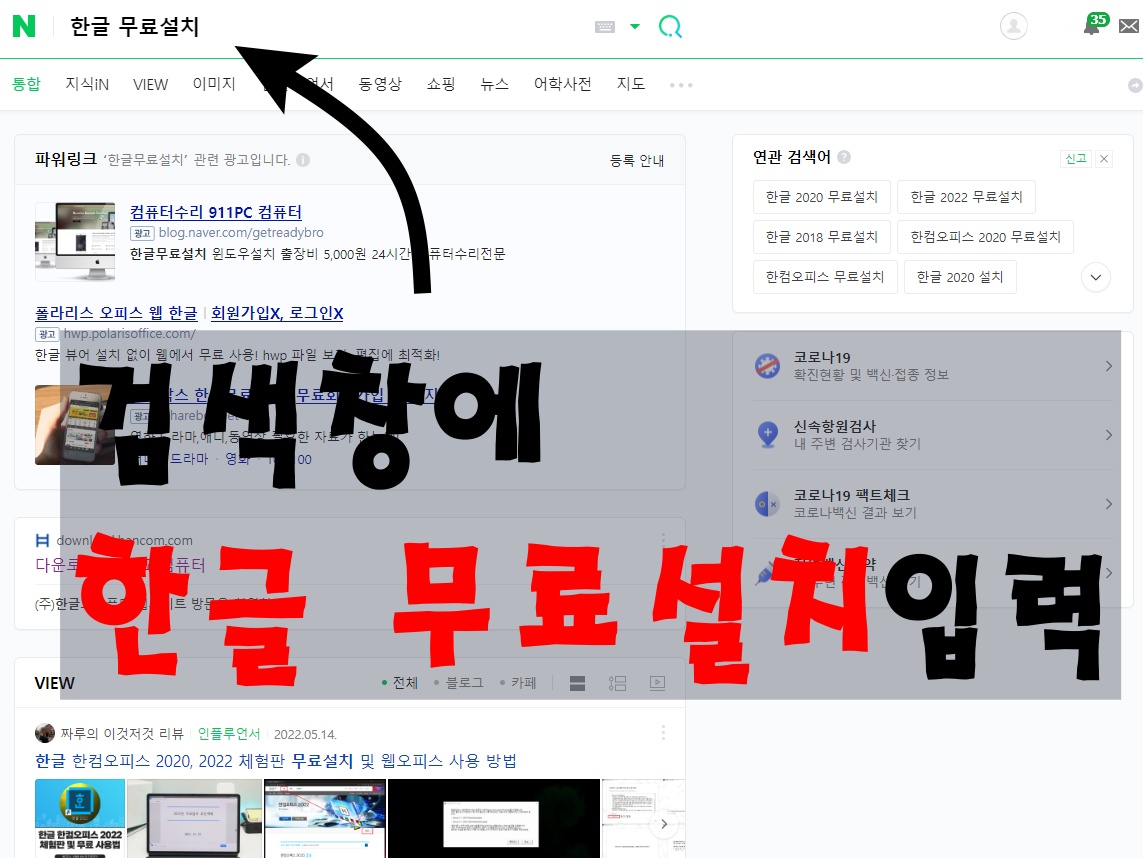Click the 911PC ad thumbnail image
This screenshot has width=1143, height=858.
pos(75,241)
